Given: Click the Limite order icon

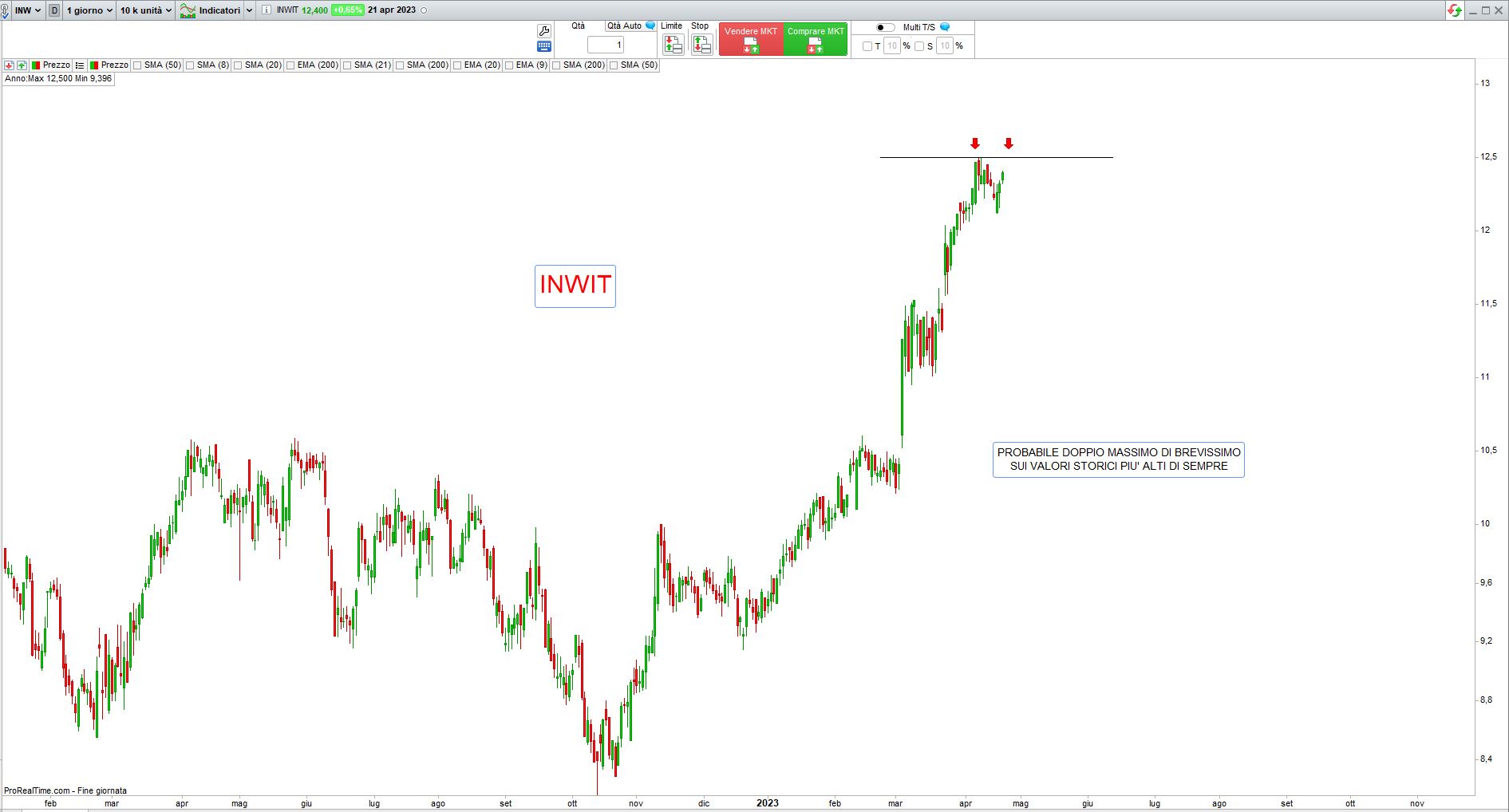Looking at the screenshot, I should coord(673,45).
